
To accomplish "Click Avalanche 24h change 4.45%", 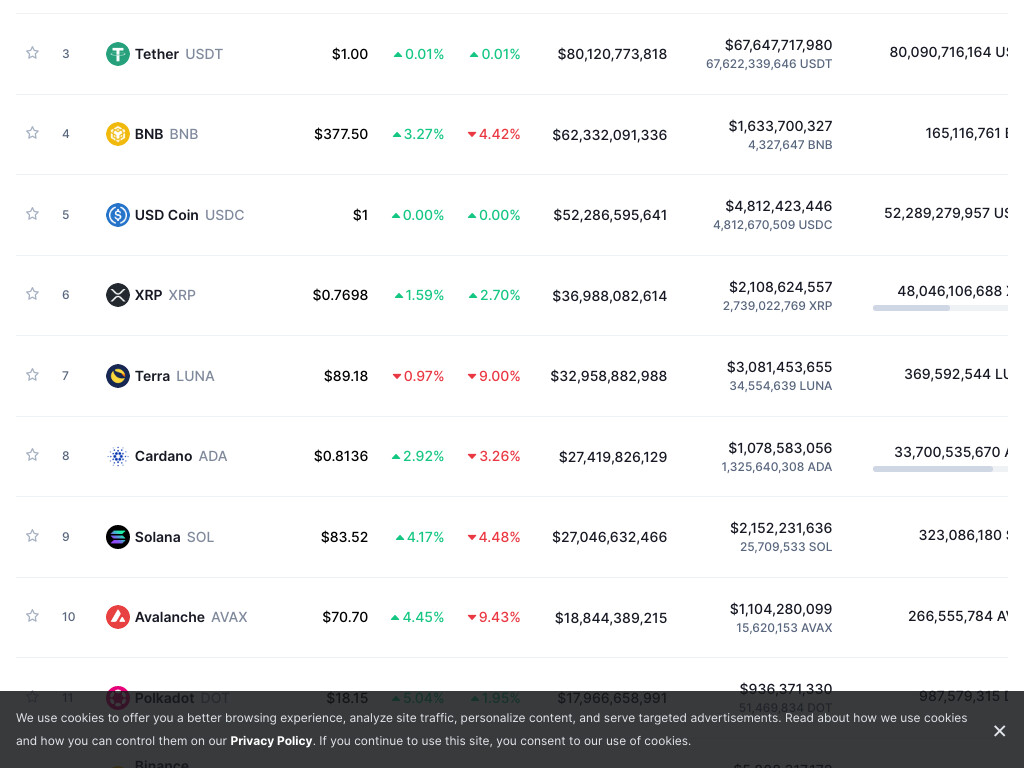I will click(417, 617).
